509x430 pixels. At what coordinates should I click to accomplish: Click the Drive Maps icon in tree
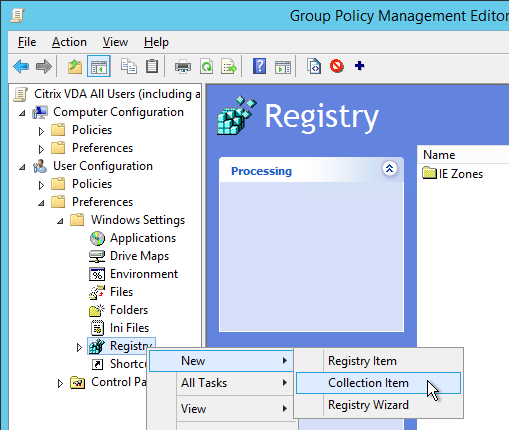[x=97, y=256]
